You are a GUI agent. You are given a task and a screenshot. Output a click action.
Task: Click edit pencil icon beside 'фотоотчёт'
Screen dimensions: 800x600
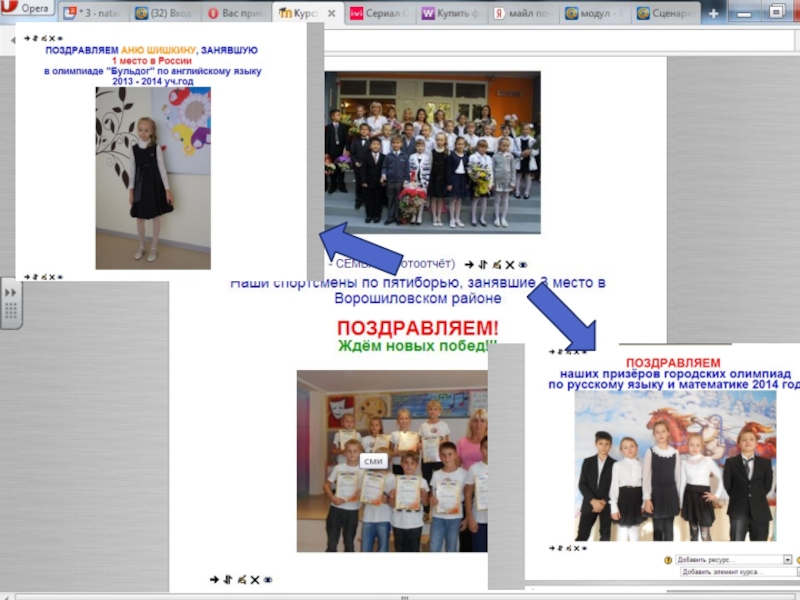(495, 265)
